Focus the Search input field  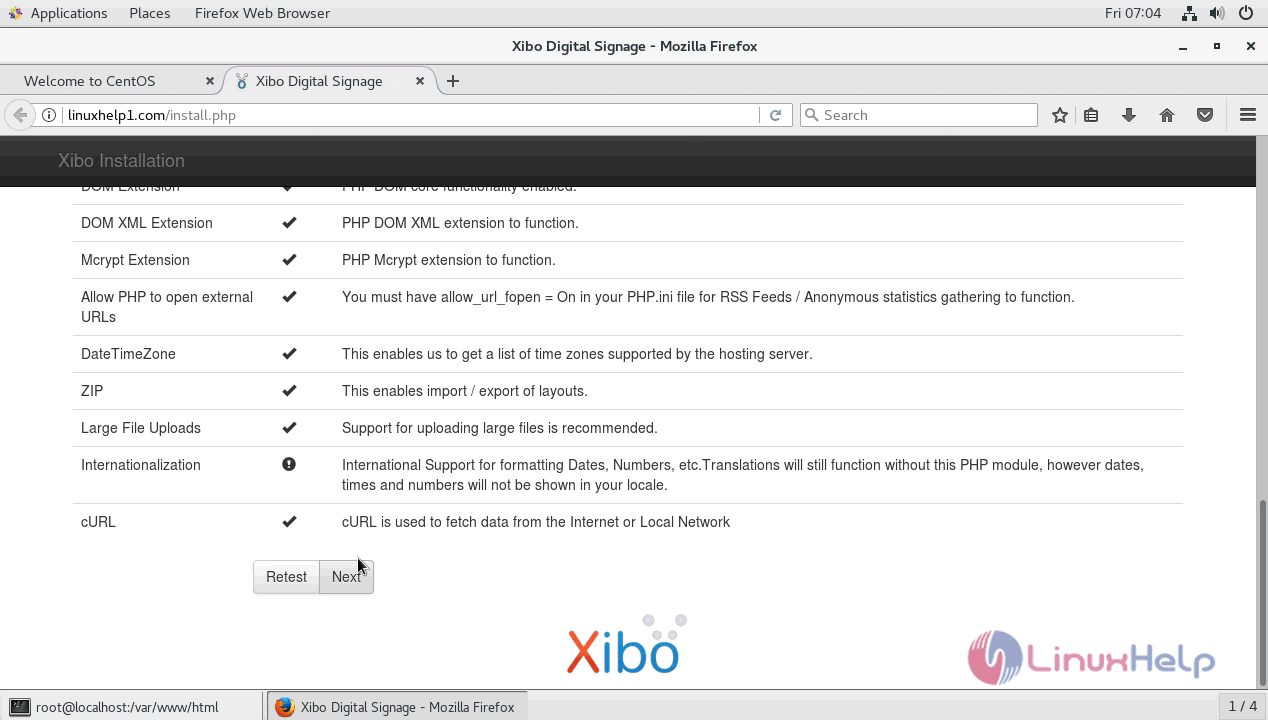pyautogui.click(x=919, y=115)
